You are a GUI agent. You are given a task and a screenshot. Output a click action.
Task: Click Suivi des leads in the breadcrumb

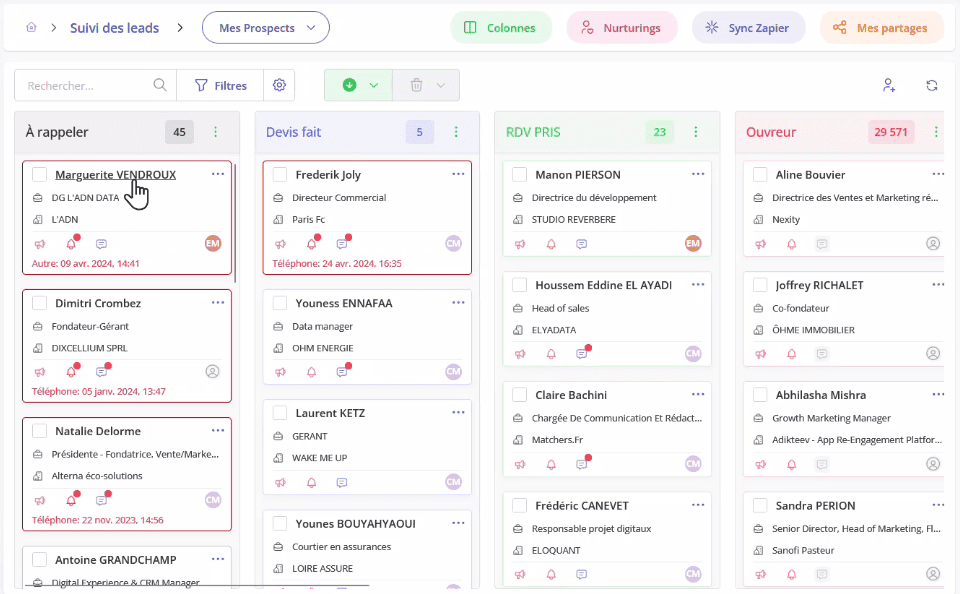(x=117, y=28)
